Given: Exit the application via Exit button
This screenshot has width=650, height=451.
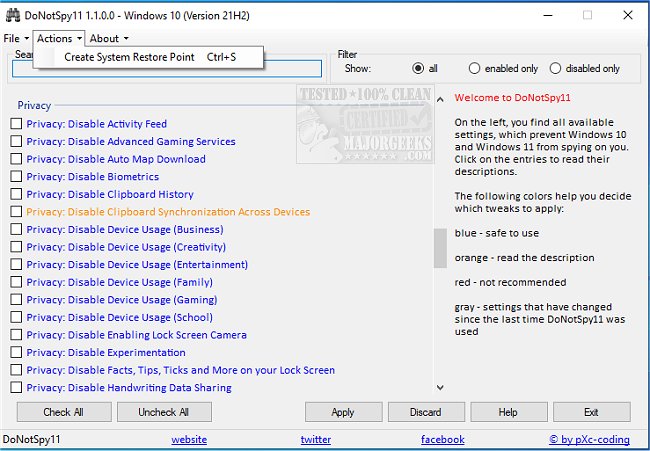Looking at the screenshot, I should tap(592, 412).
